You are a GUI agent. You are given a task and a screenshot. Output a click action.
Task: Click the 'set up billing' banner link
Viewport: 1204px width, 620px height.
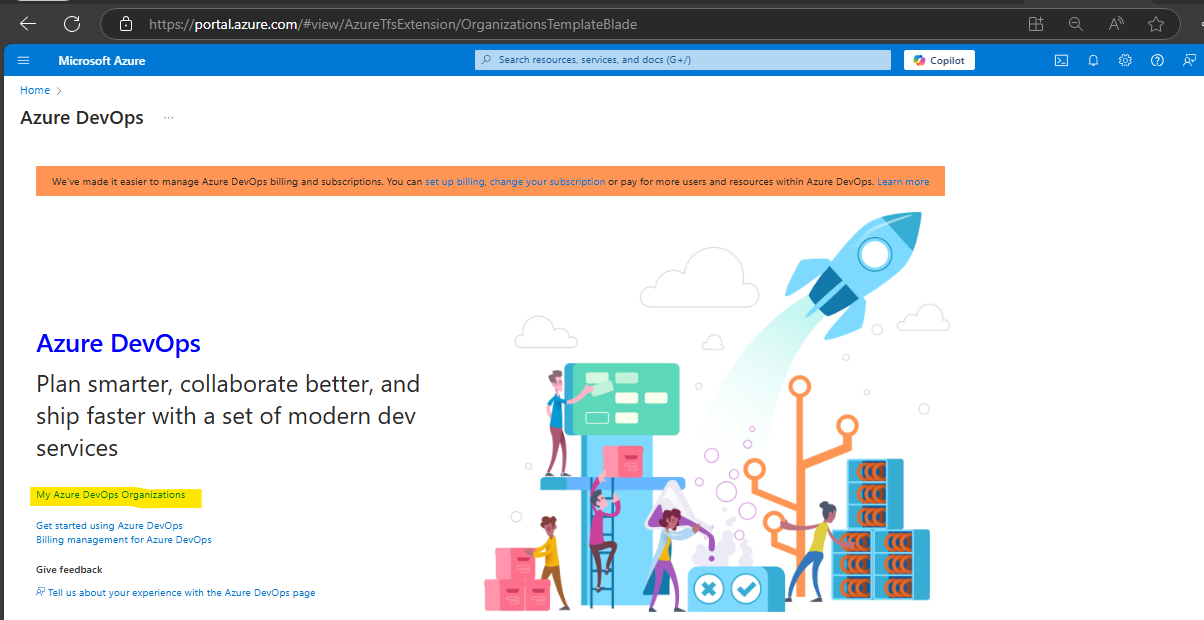tap(454, 182)
